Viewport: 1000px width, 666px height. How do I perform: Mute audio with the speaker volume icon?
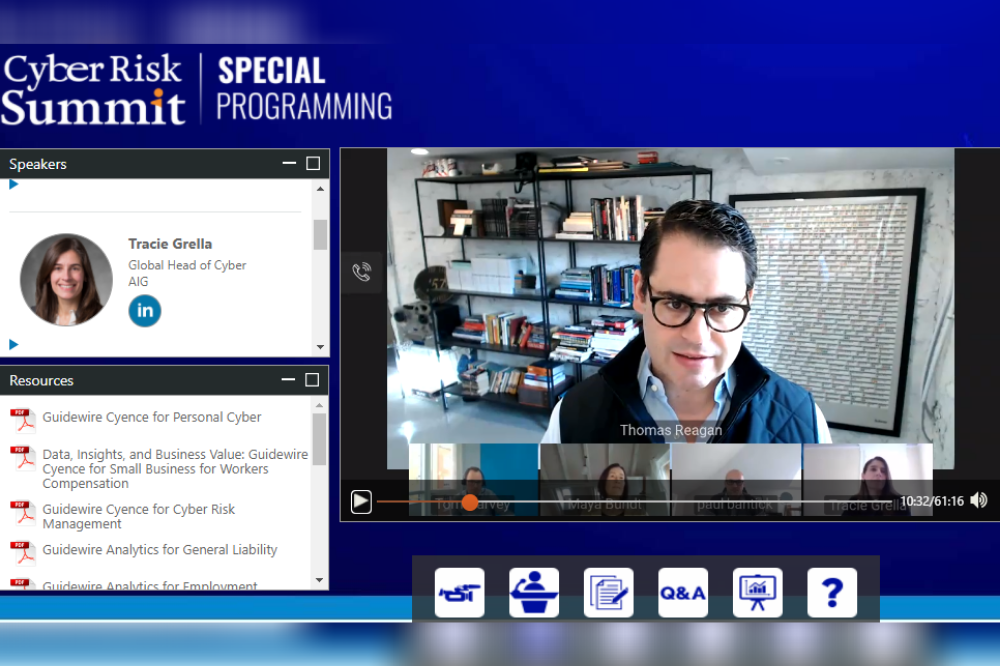(979, 501)
